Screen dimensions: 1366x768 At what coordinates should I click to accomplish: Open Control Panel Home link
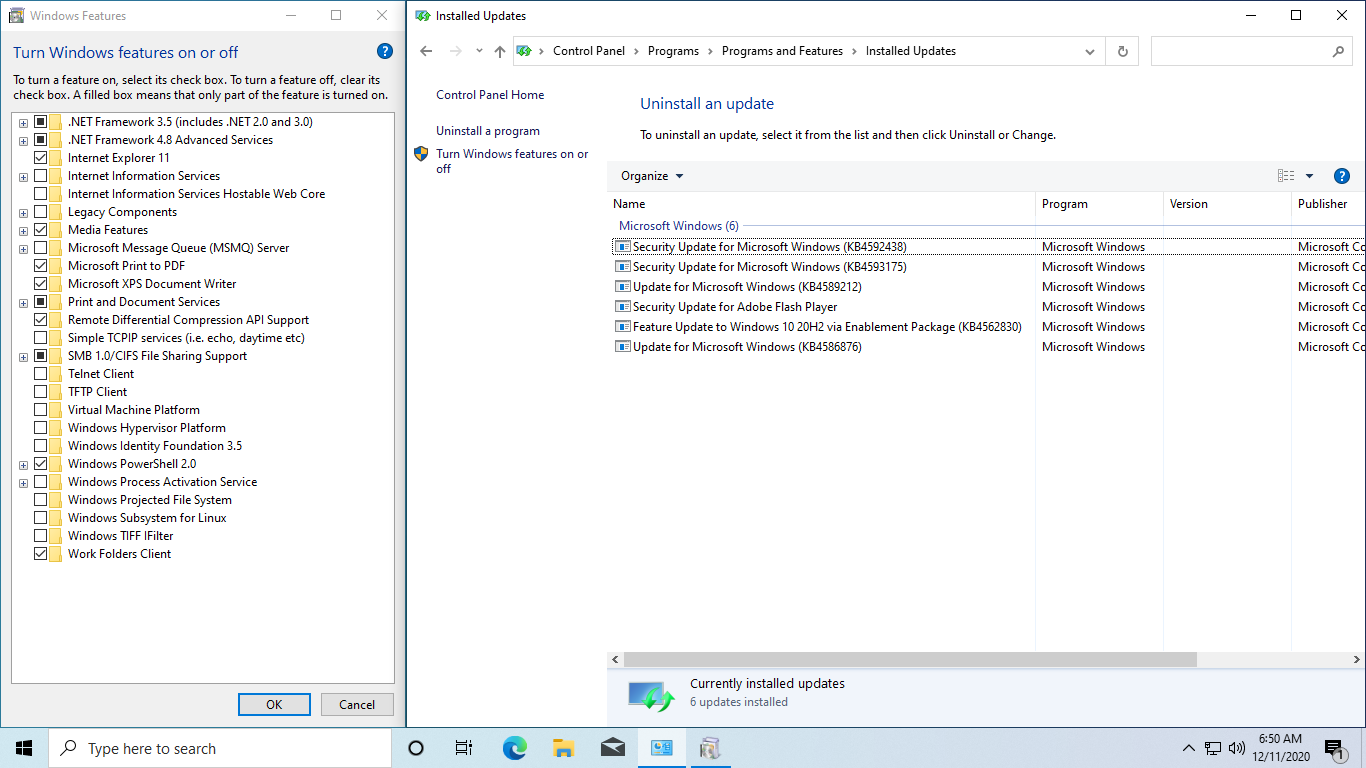coord(490,95)
